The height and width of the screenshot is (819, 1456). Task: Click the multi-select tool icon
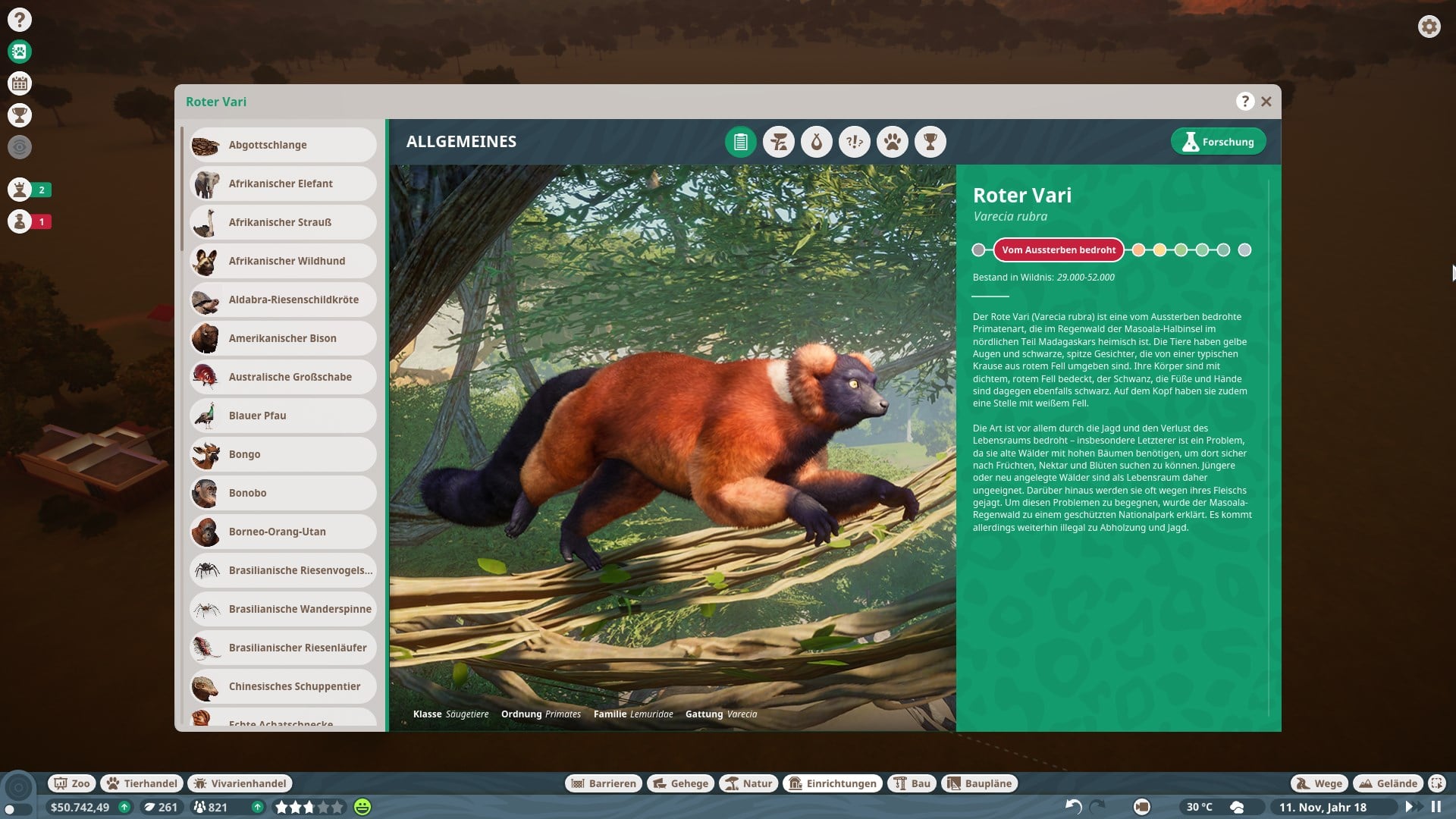click(x=1436, y=783)
